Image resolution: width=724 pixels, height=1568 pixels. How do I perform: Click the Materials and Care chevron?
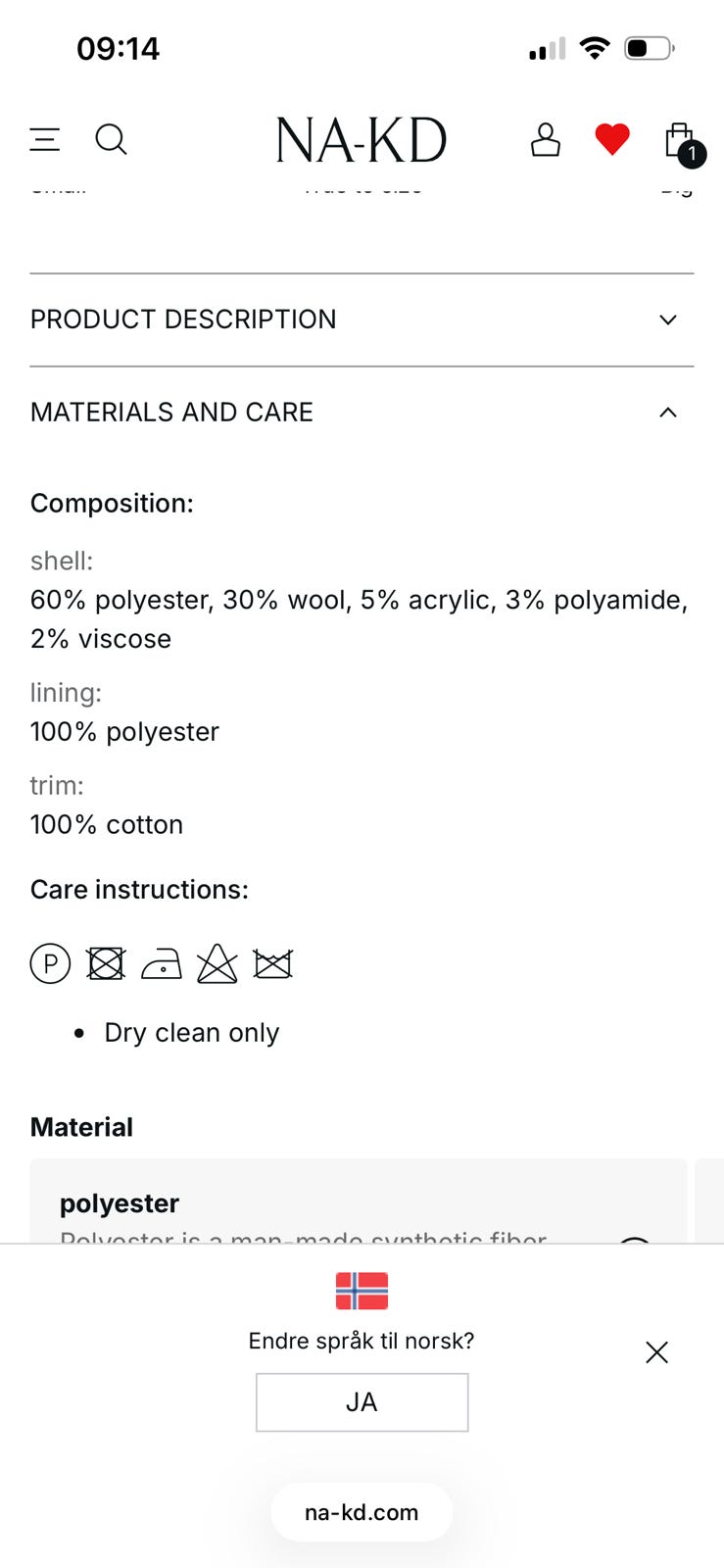click(668, 413)
